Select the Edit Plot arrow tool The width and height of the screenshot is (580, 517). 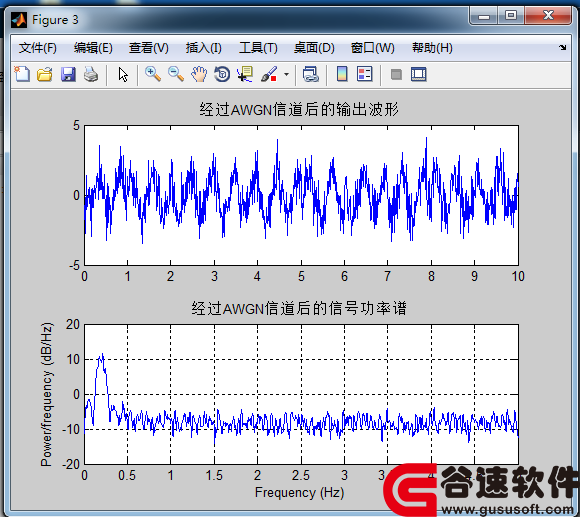tap(123, 75)
